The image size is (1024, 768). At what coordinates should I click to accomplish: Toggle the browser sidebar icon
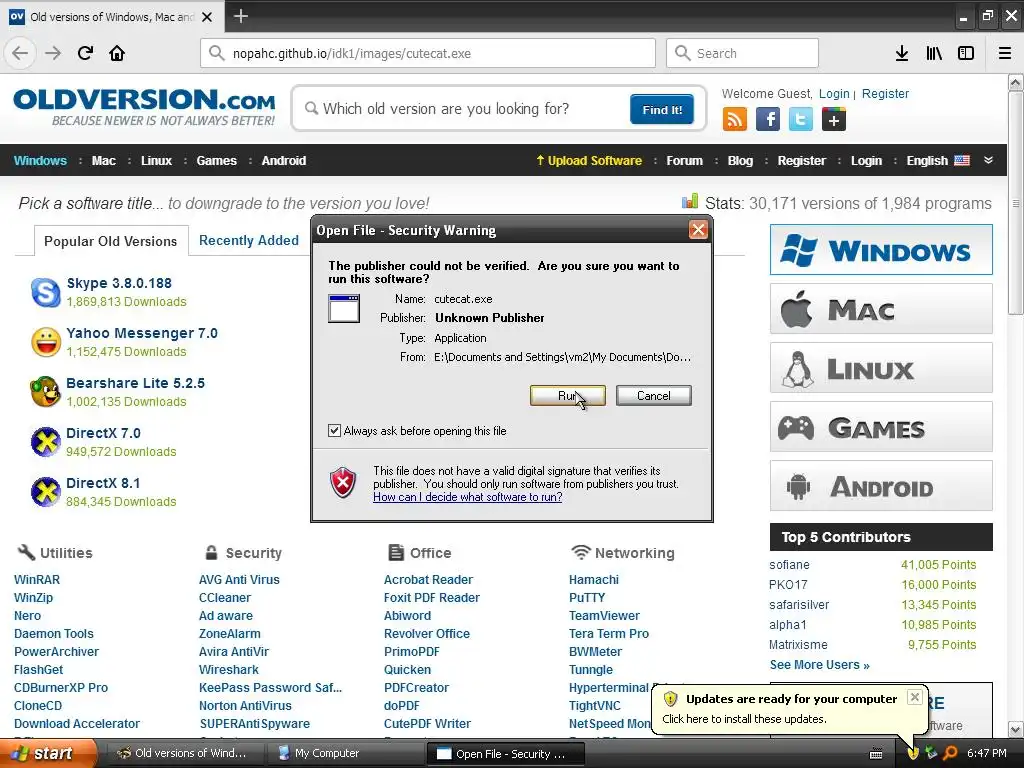point(966,53)
